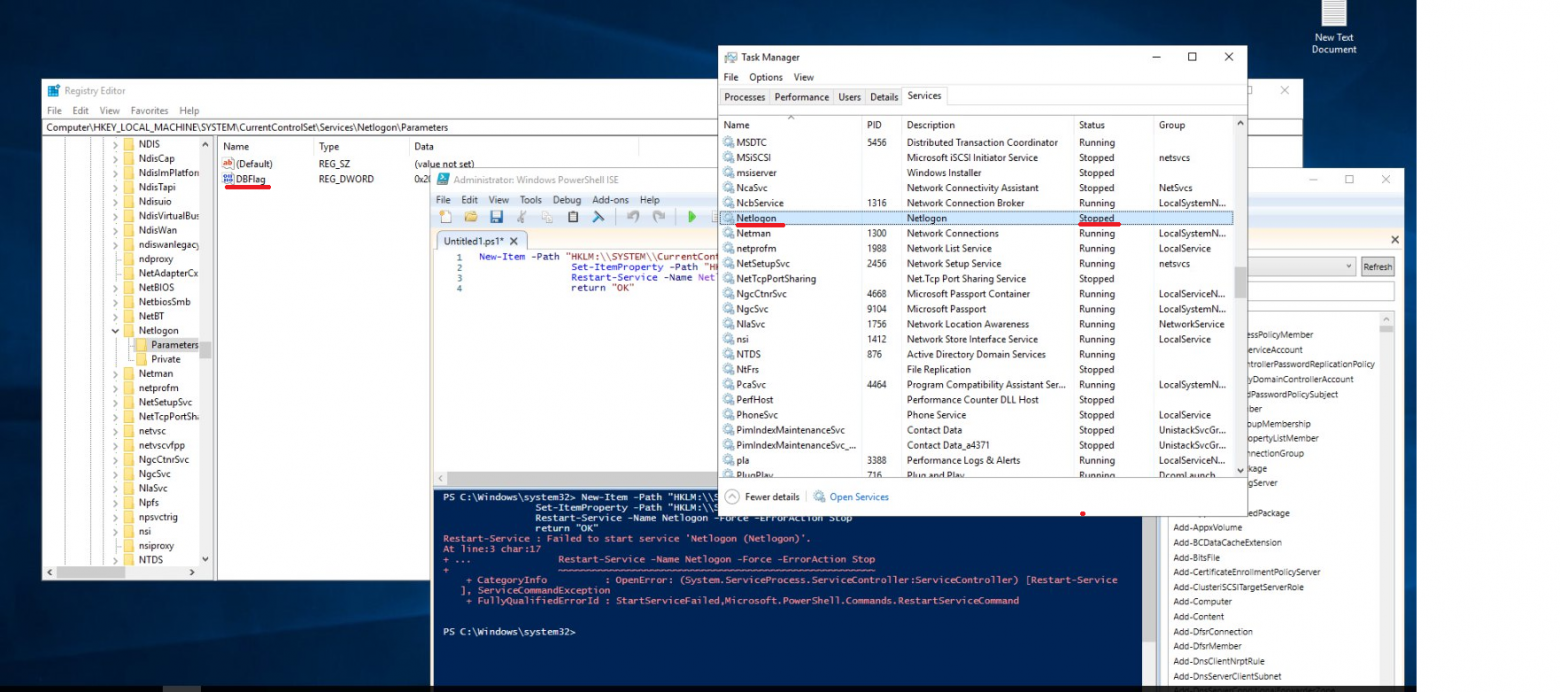Select the NlaSvc service row

977,324
